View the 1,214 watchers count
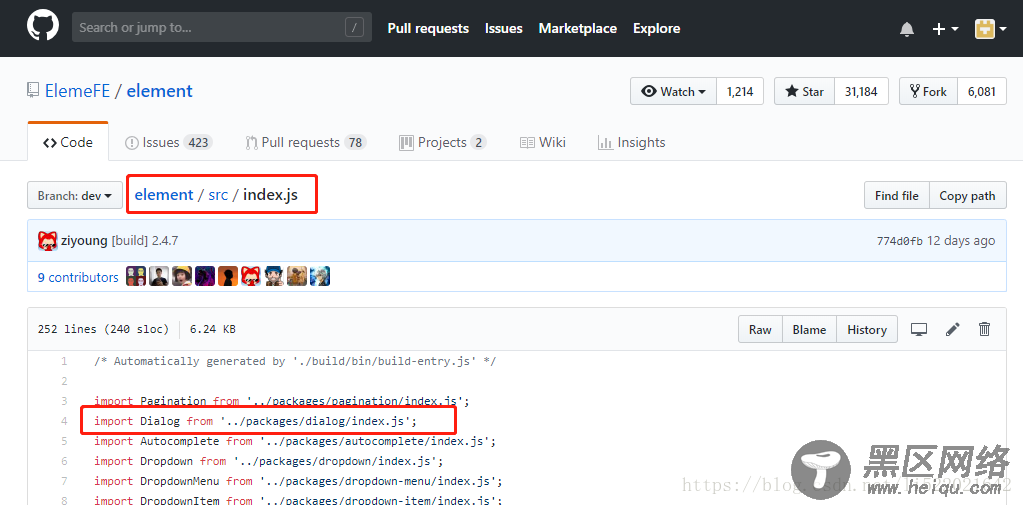1023x505 pixels. (740, 91)
